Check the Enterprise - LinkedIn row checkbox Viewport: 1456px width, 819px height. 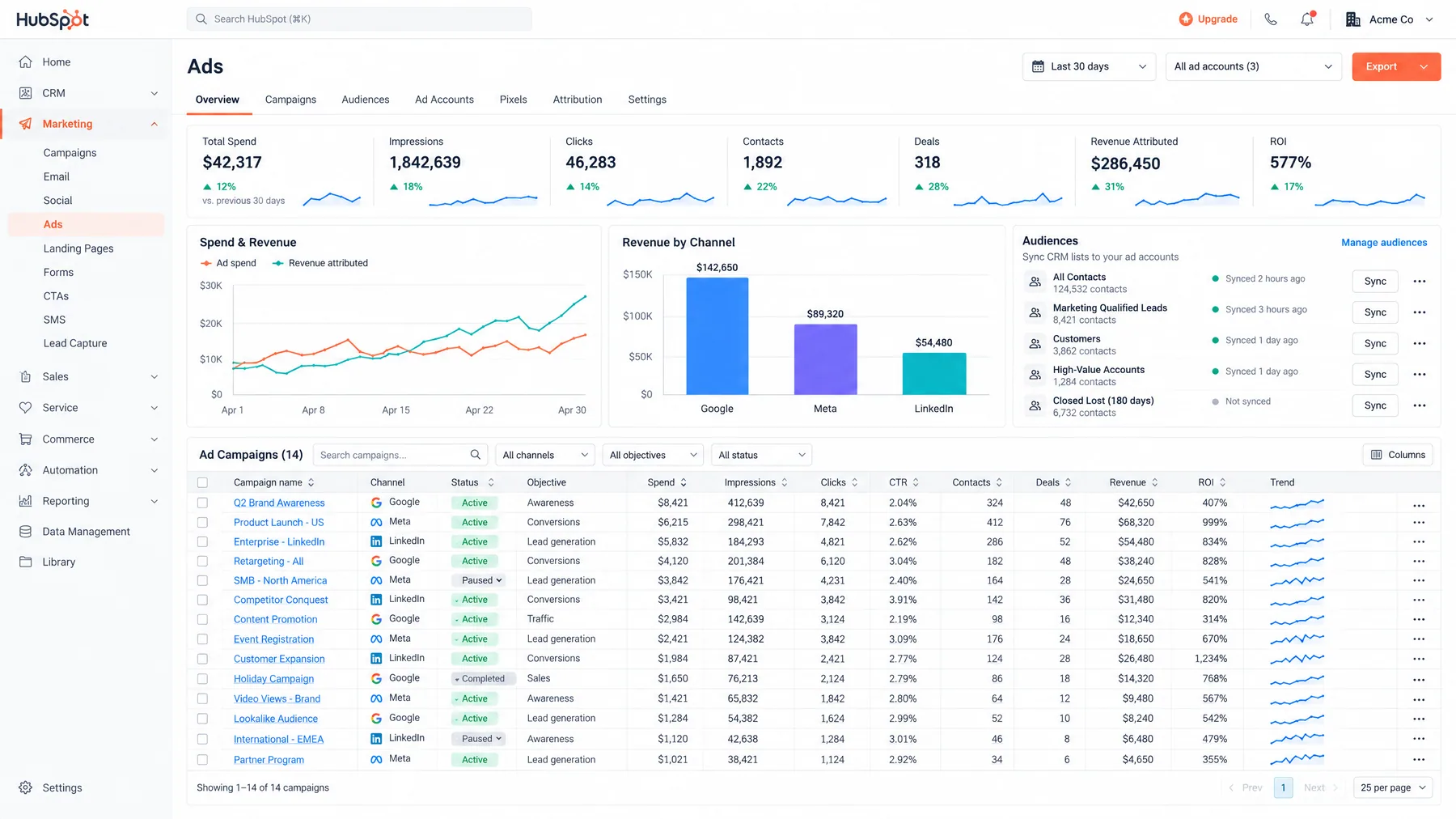(x=202, y=541)
